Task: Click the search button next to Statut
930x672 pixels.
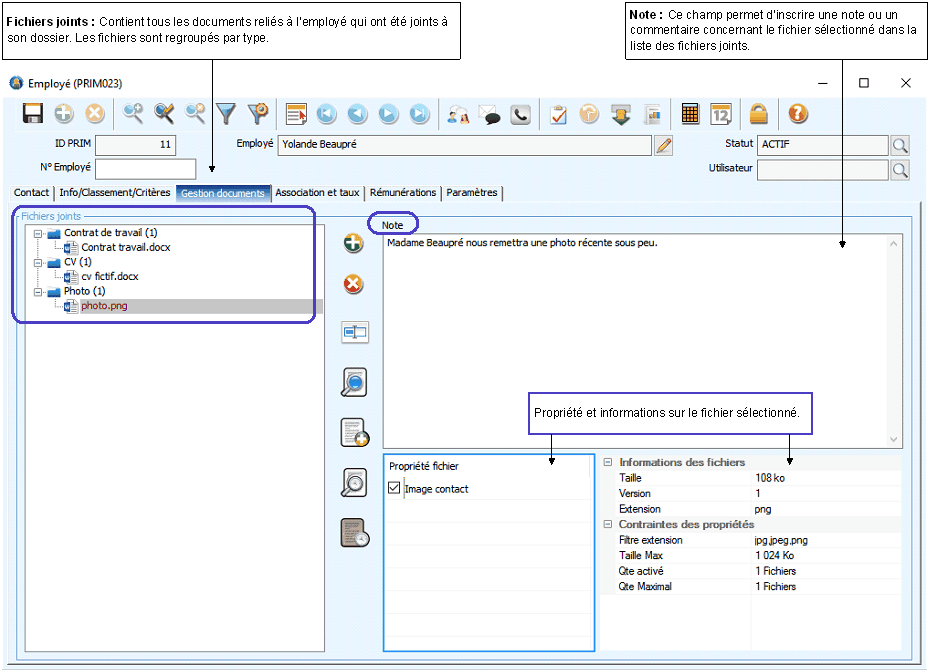Action: pyautogui.click(x=900, y=146)
